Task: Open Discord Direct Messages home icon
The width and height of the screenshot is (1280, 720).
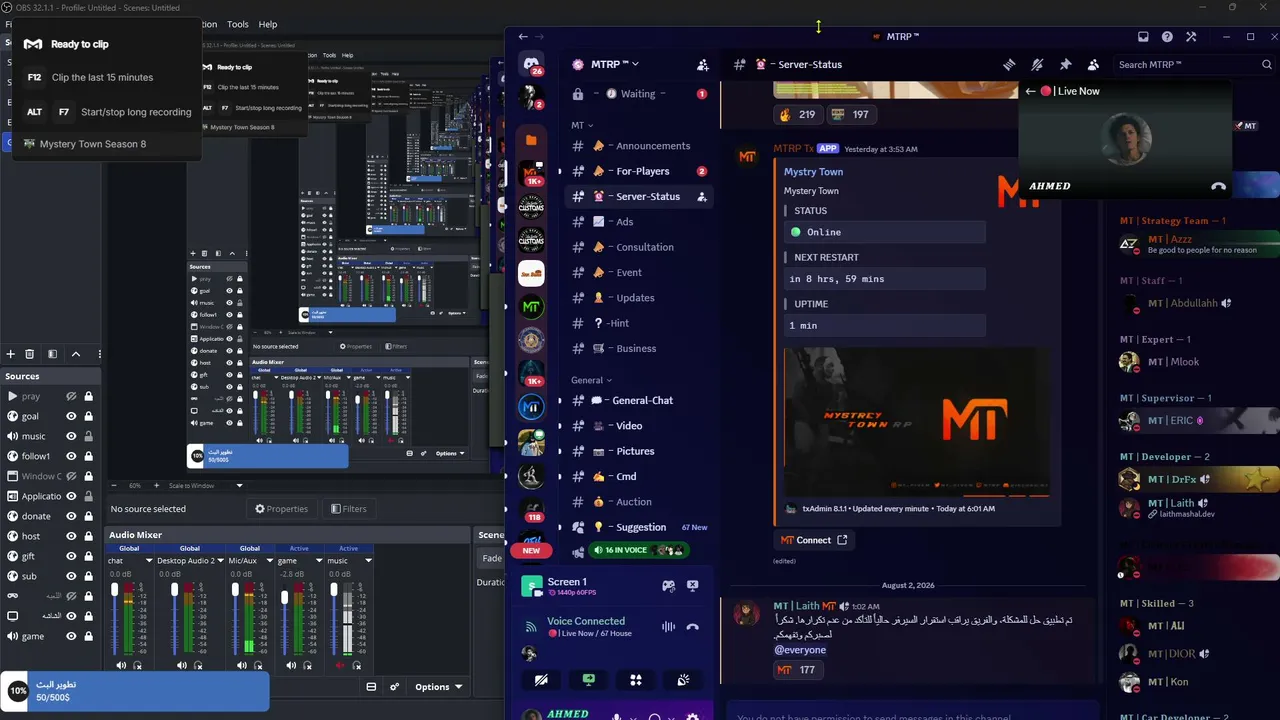Action: [532, 64]
